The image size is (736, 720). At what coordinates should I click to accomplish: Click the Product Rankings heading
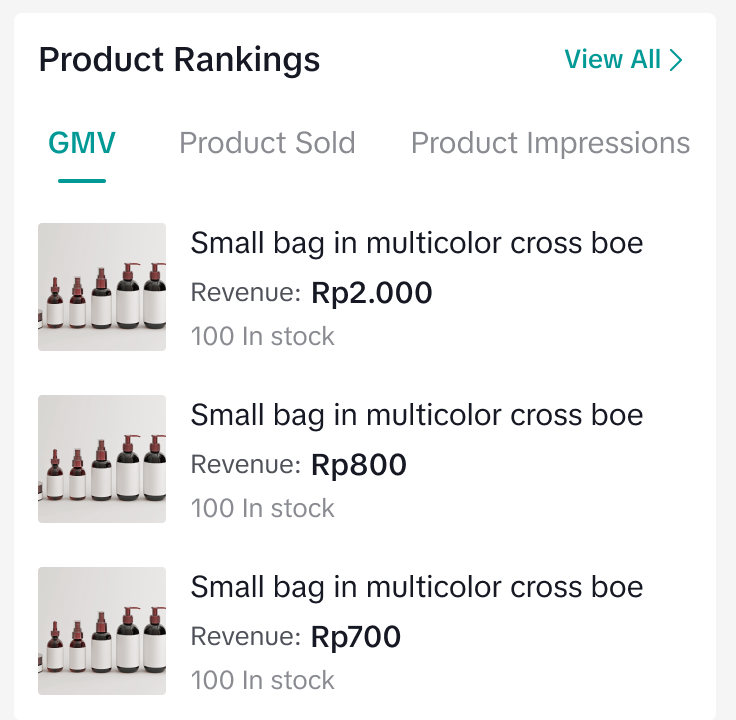coord(179,60)
